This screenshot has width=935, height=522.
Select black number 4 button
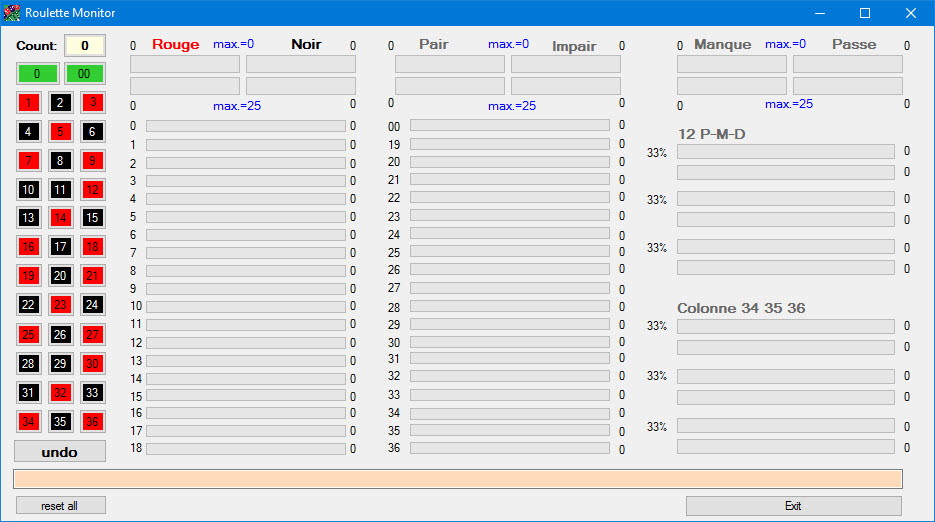point(28,131)
